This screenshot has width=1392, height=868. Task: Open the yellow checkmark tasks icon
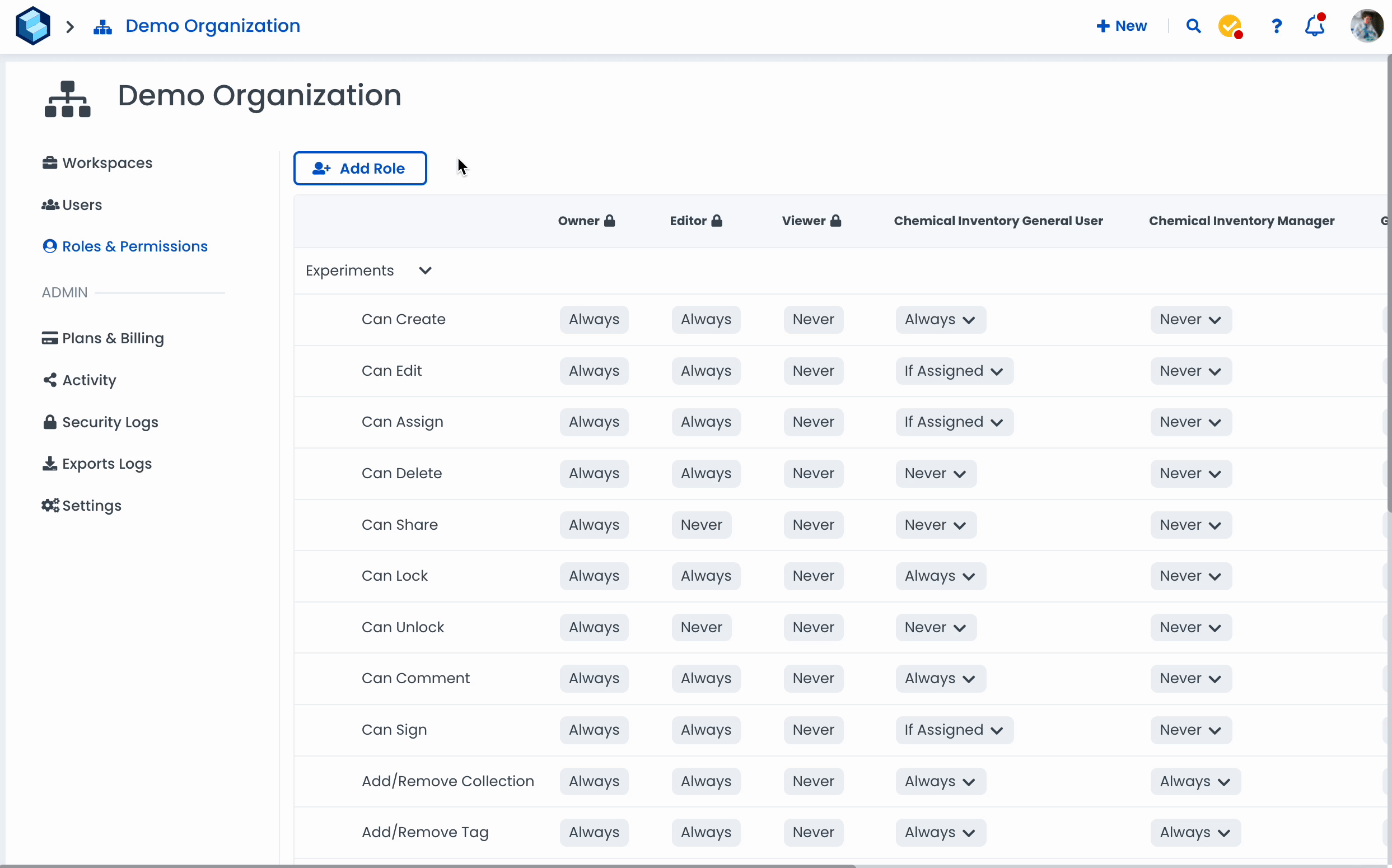pos(1230,26)
